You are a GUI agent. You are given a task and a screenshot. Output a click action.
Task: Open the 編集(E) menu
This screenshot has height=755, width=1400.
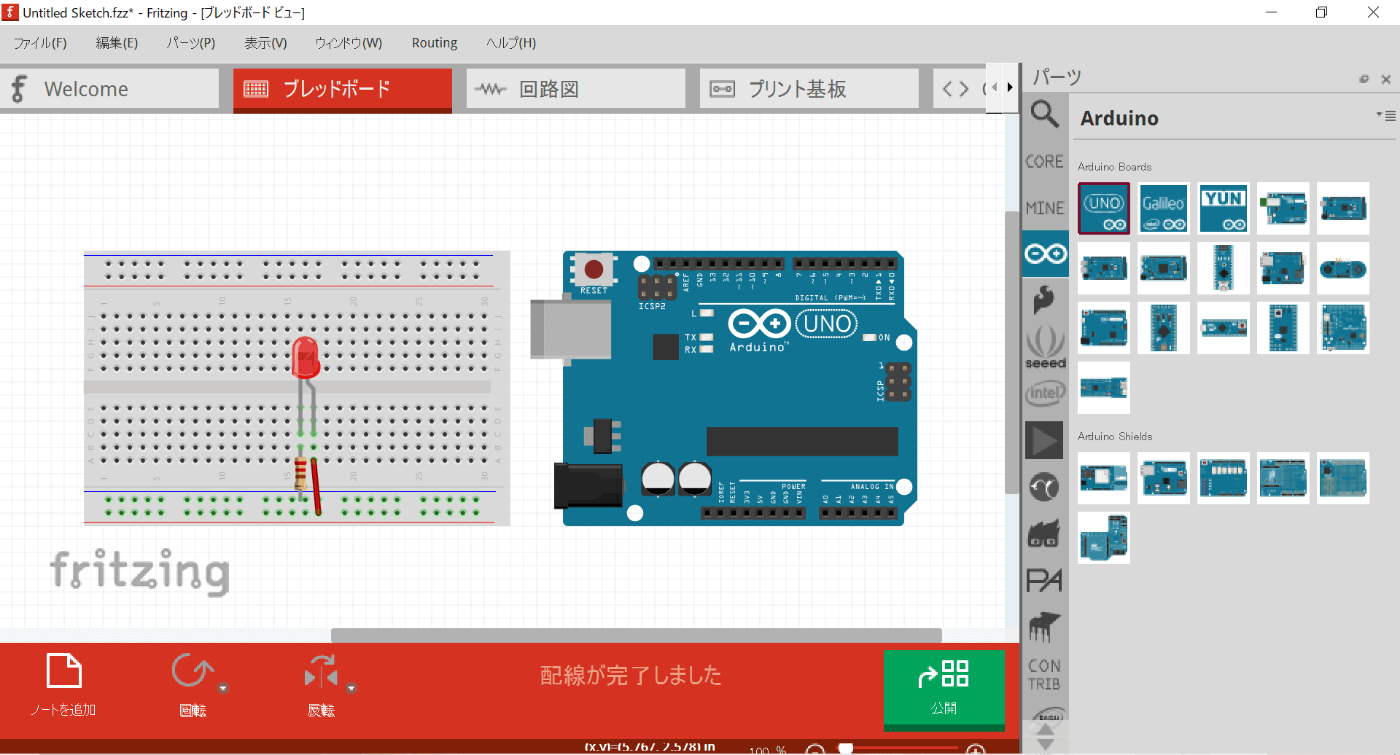117,43
